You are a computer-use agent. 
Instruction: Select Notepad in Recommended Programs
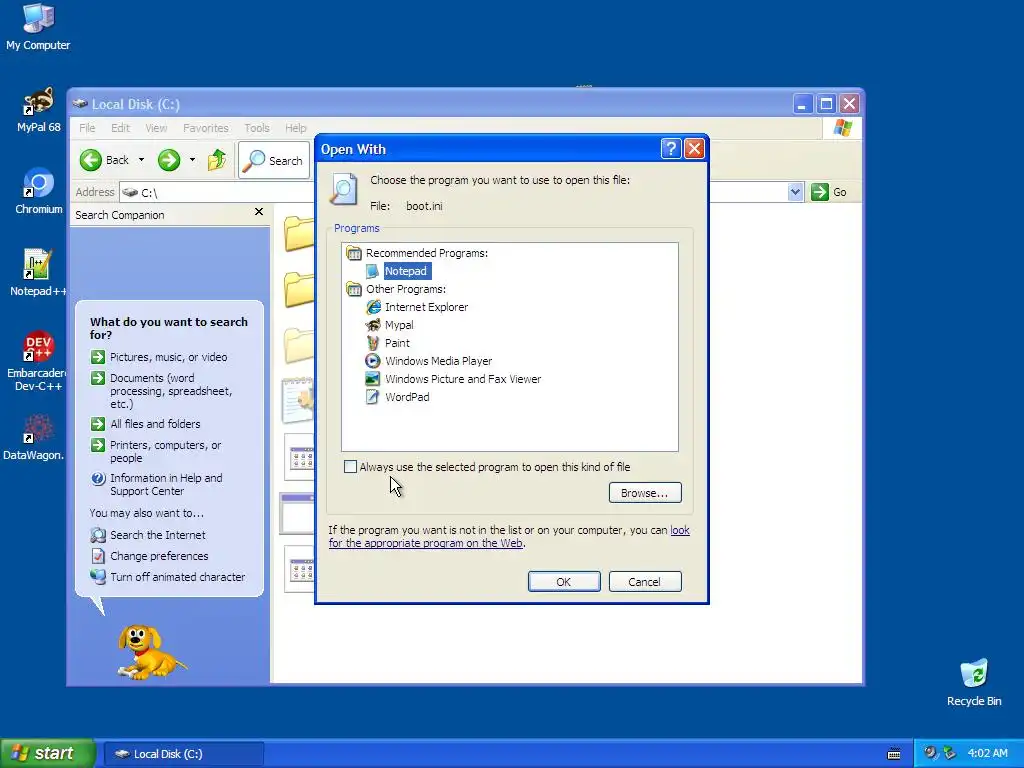[x=405, y=271]
